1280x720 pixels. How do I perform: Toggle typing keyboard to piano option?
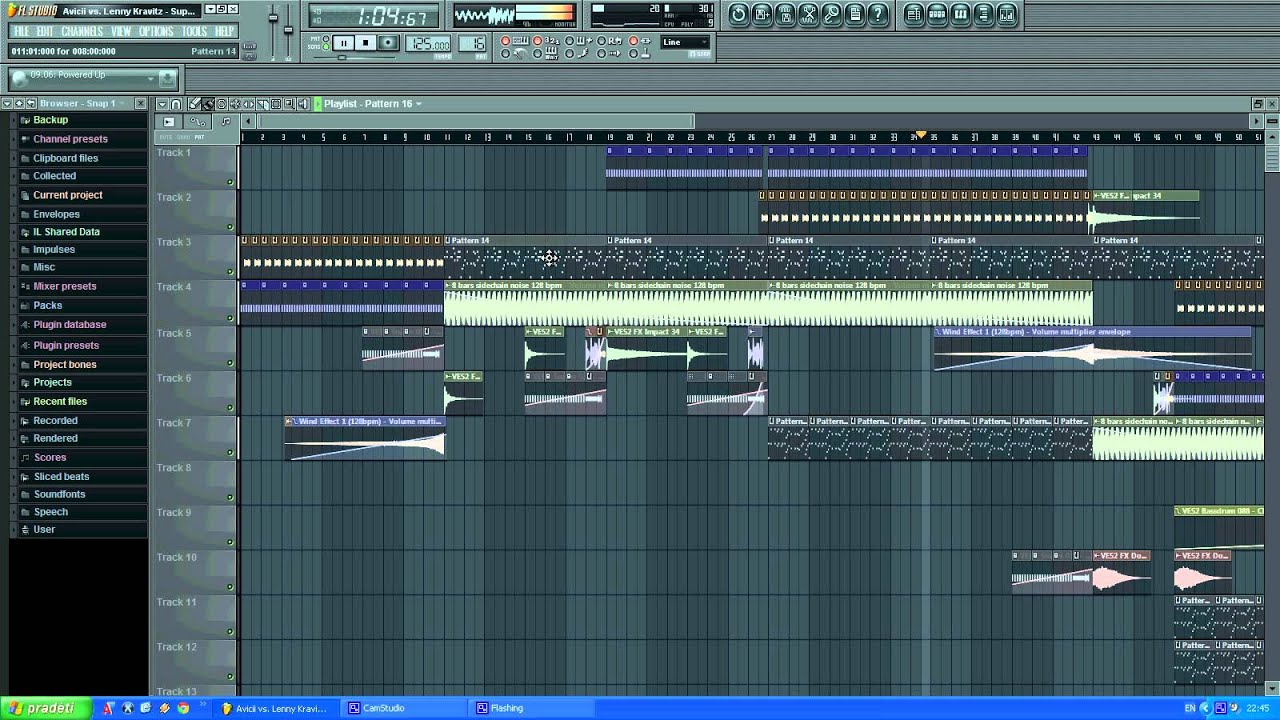(506, 41)
